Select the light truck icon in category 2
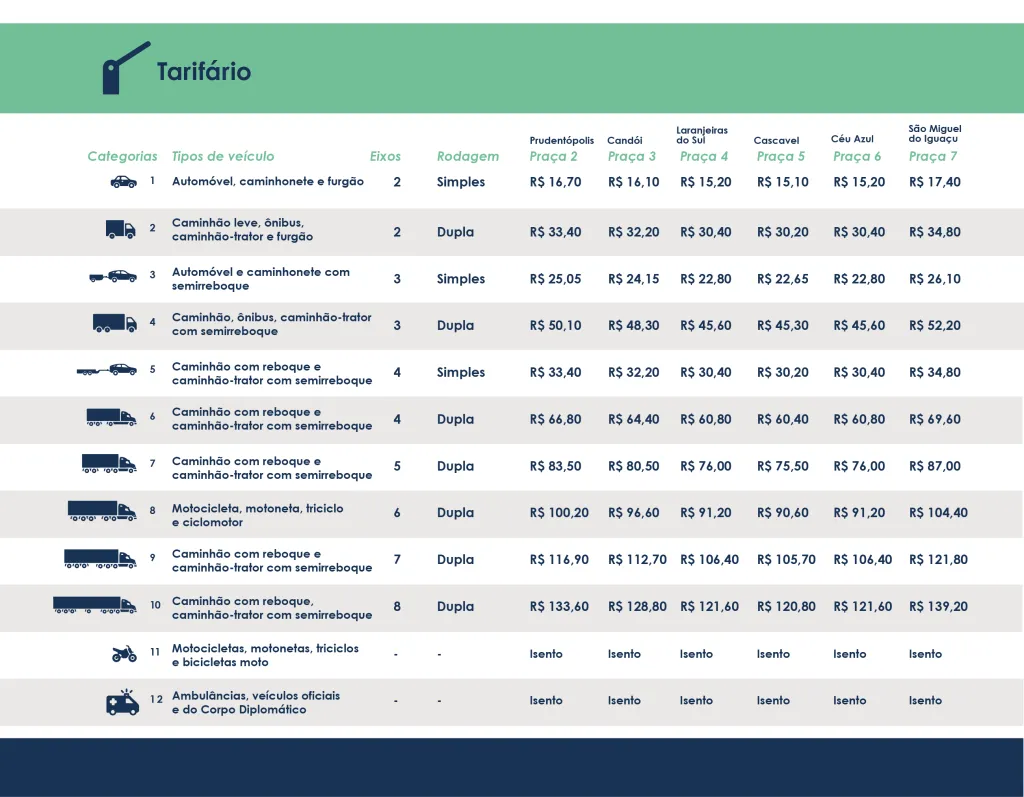The image size is (1024, 797). [121, 230]
